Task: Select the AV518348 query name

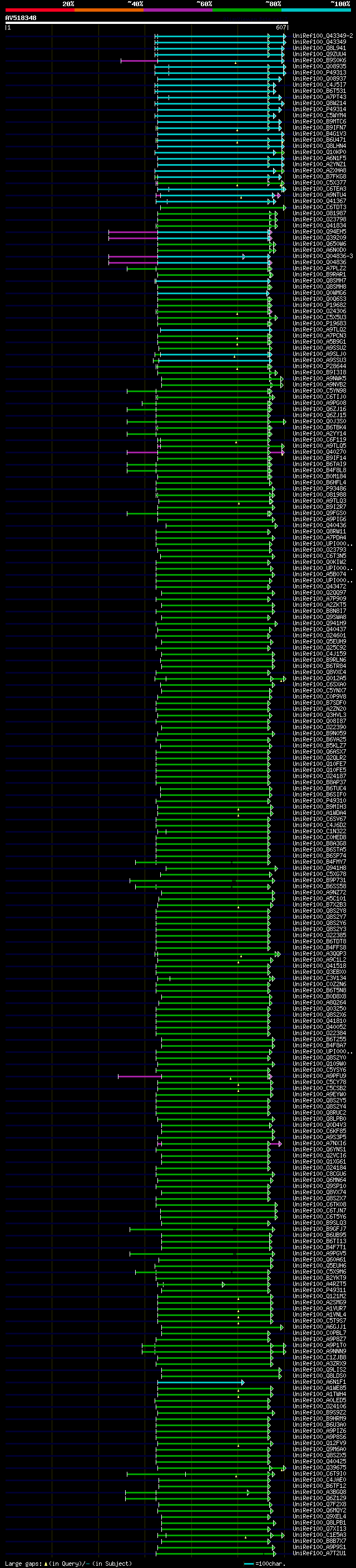Action: [x=21, y=18]
